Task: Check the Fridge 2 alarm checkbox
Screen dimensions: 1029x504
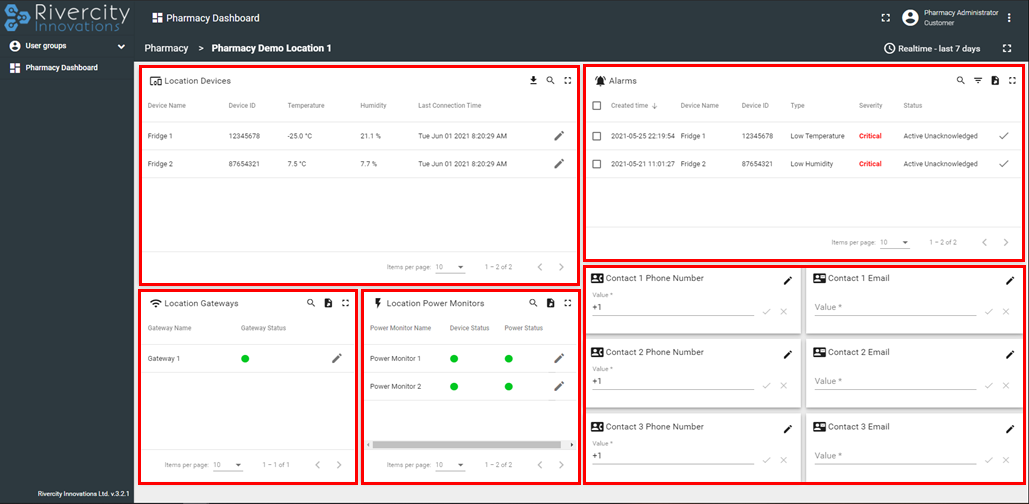Action: pyautogui.click(x=597, y=164)
